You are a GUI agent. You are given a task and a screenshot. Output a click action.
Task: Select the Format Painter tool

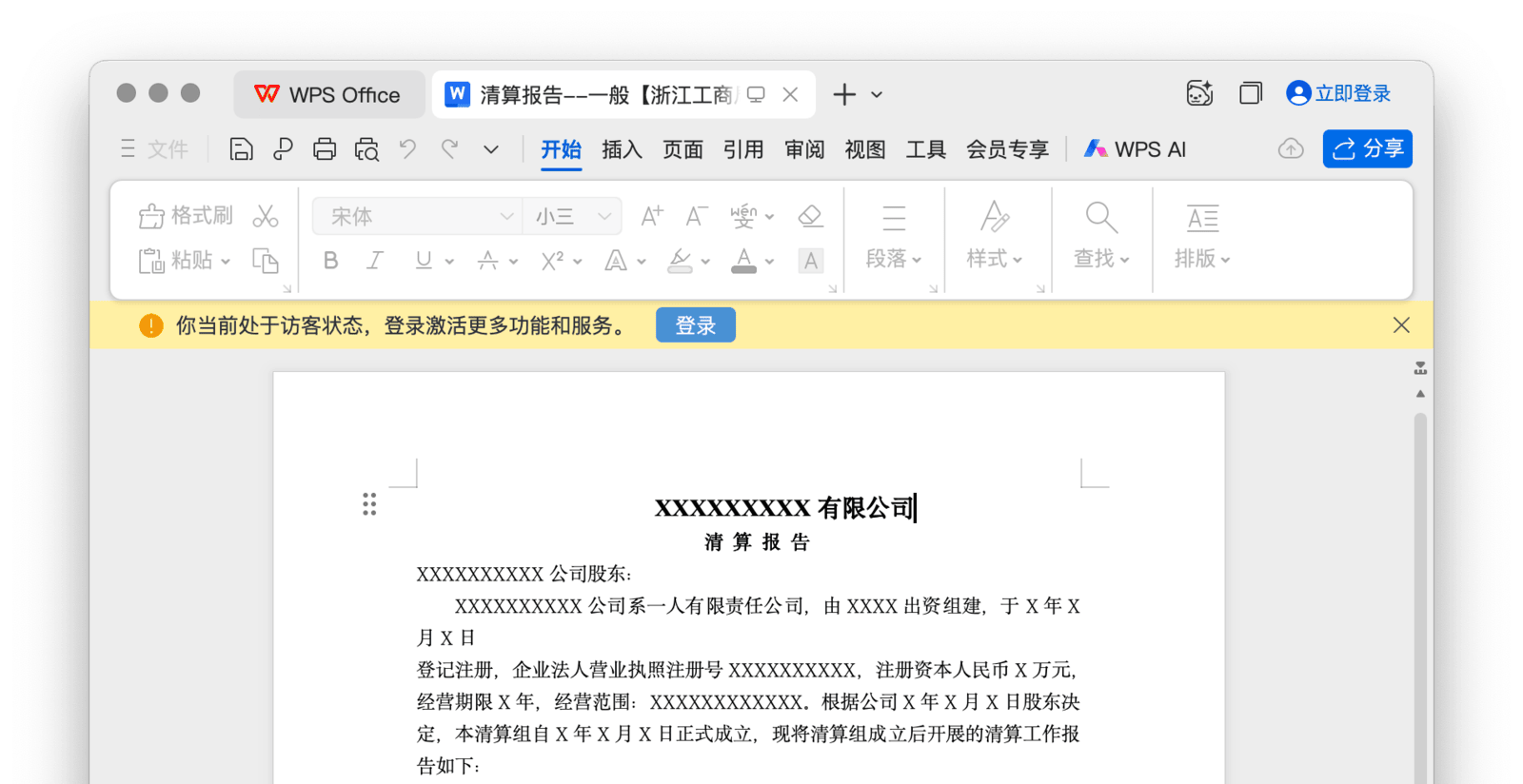click(186, 216)
